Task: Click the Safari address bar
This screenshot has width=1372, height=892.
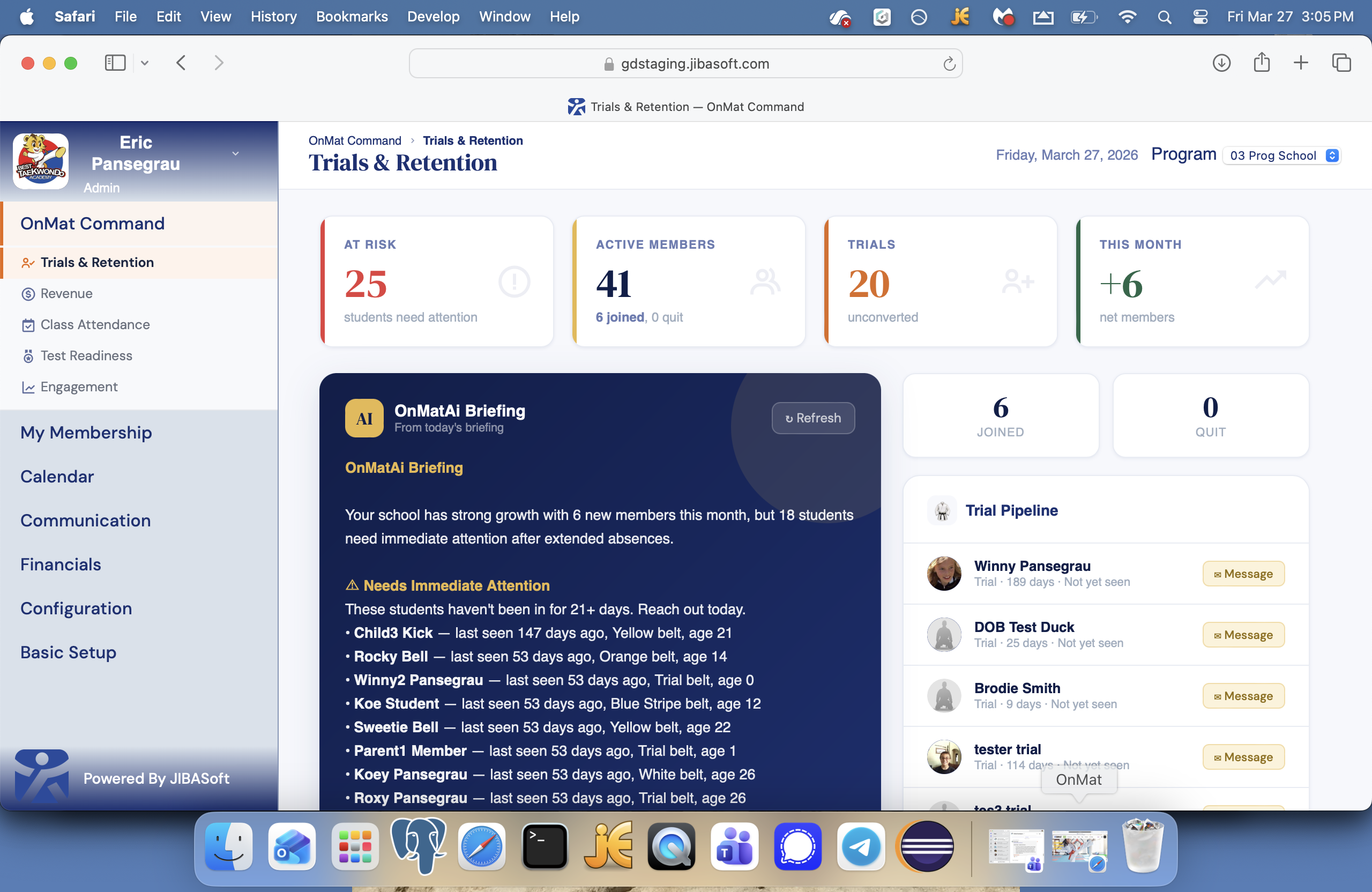Action: [x=685, y=63]
